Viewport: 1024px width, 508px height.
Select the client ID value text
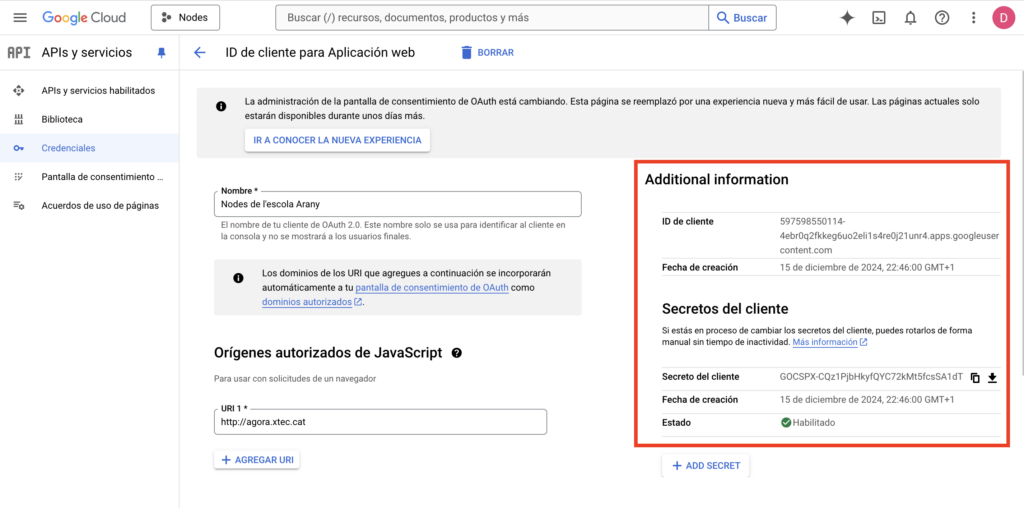tap(889, 235)
